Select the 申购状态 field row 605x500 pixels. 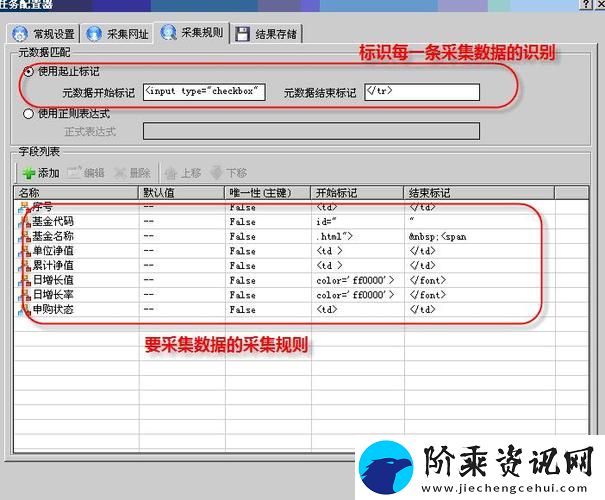pos(301,310)
